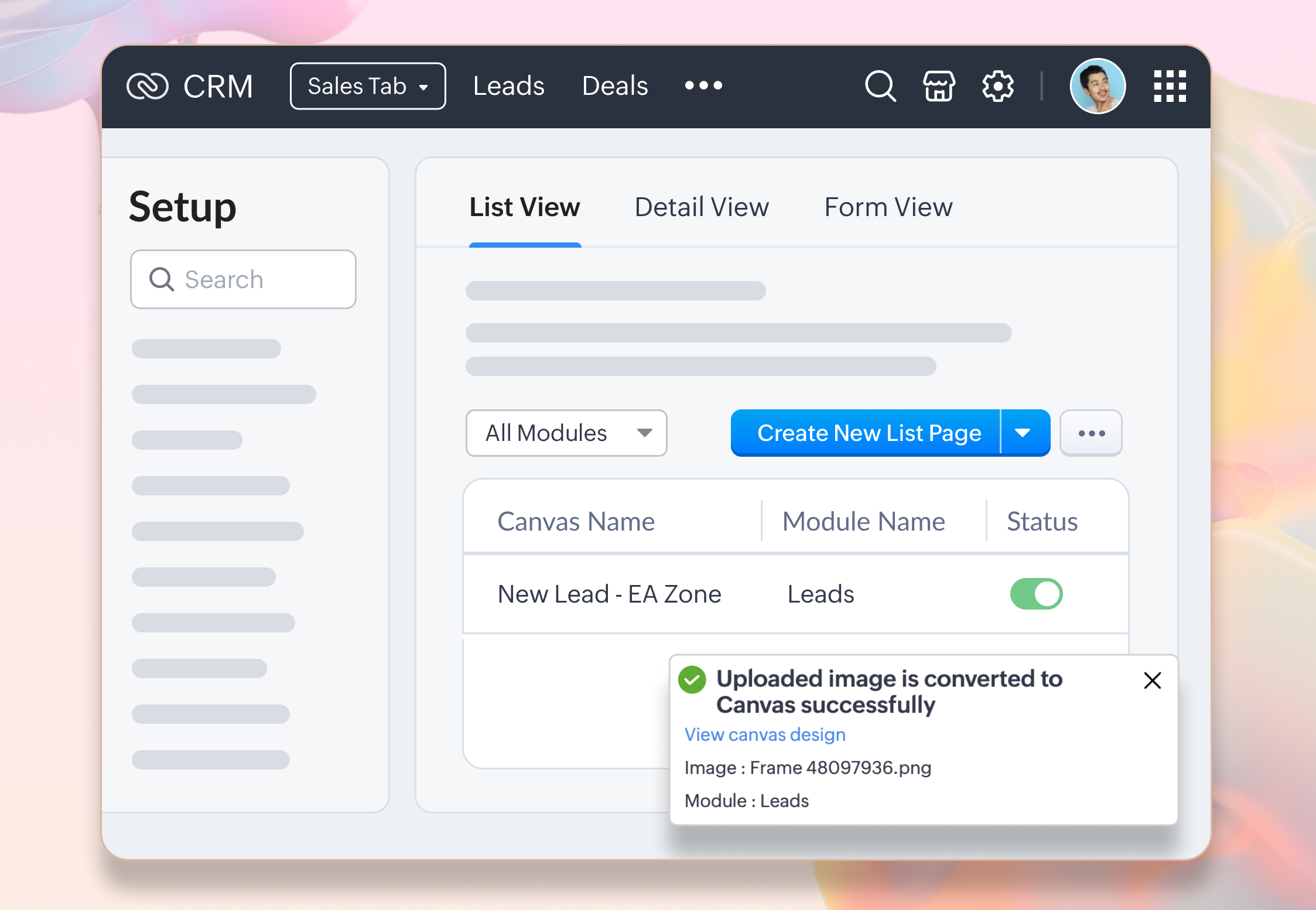The image size is (1316, 910).
Task: Toggle status switch for New Lead - EA Zone
Action: (1036, 594)
